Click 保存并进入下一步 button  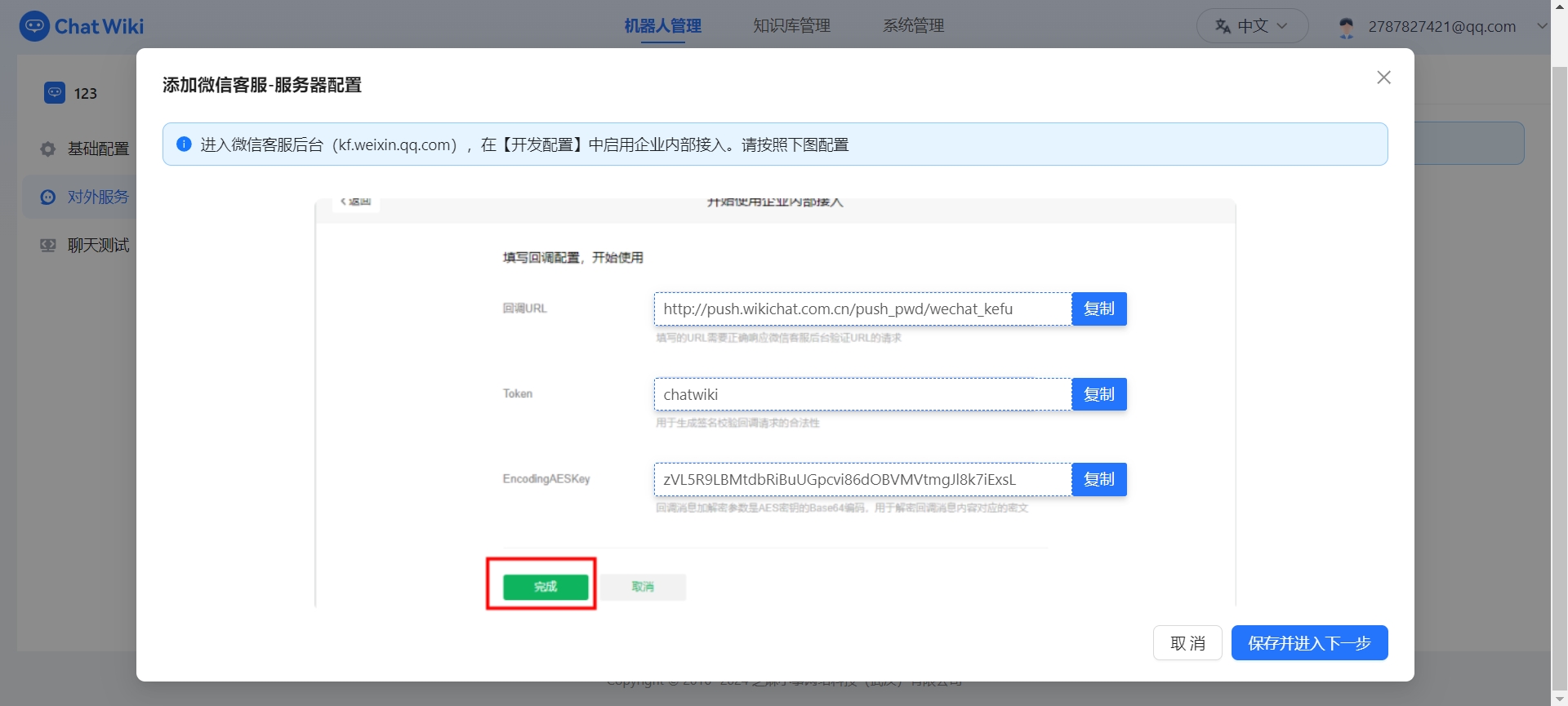click(x=1309, y=643)
